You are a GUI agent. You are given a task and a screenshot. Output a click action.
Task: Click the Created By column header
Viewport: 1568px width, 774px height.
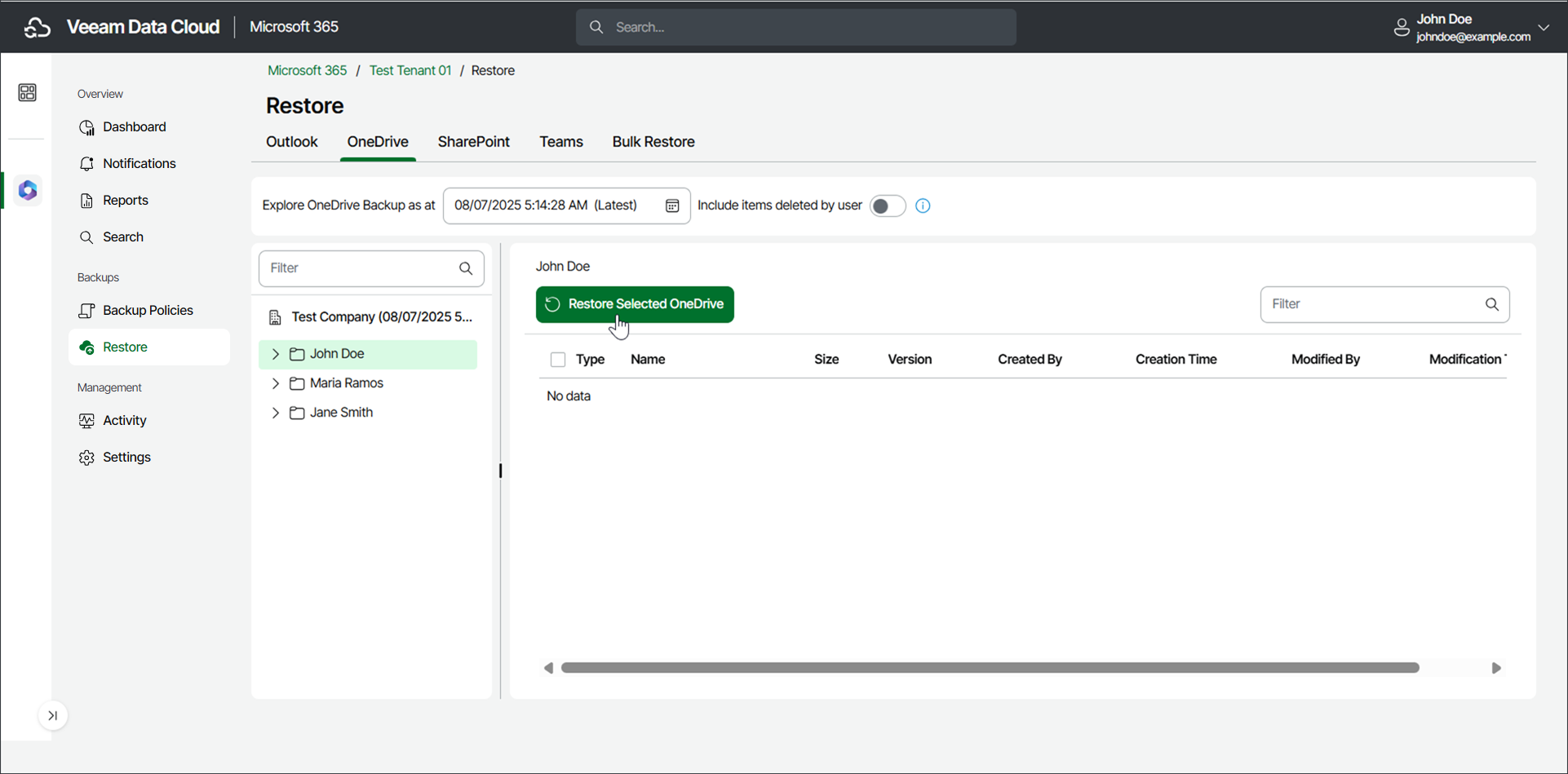1030,360
